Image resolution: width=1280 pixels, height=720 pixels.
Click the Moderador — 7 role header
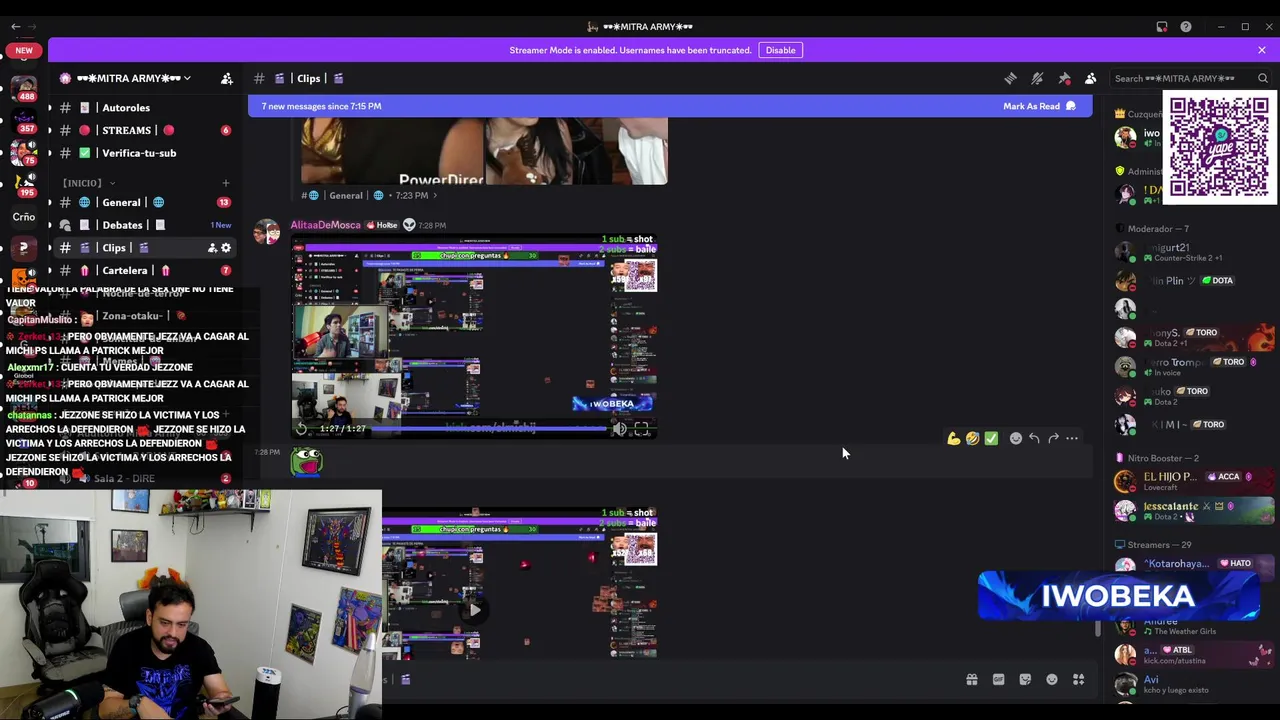tap(1158, 229)
